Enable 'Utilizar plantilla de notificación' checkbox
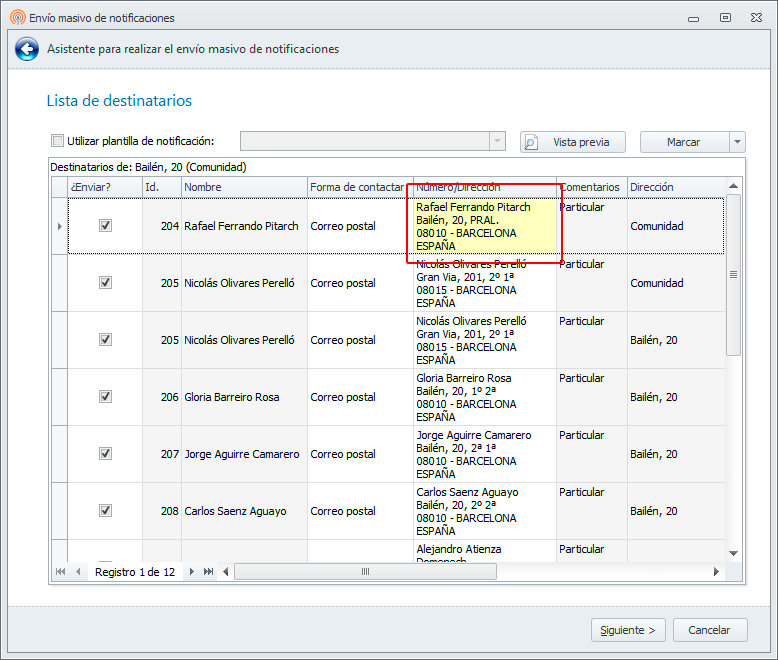 click(57, 142)
